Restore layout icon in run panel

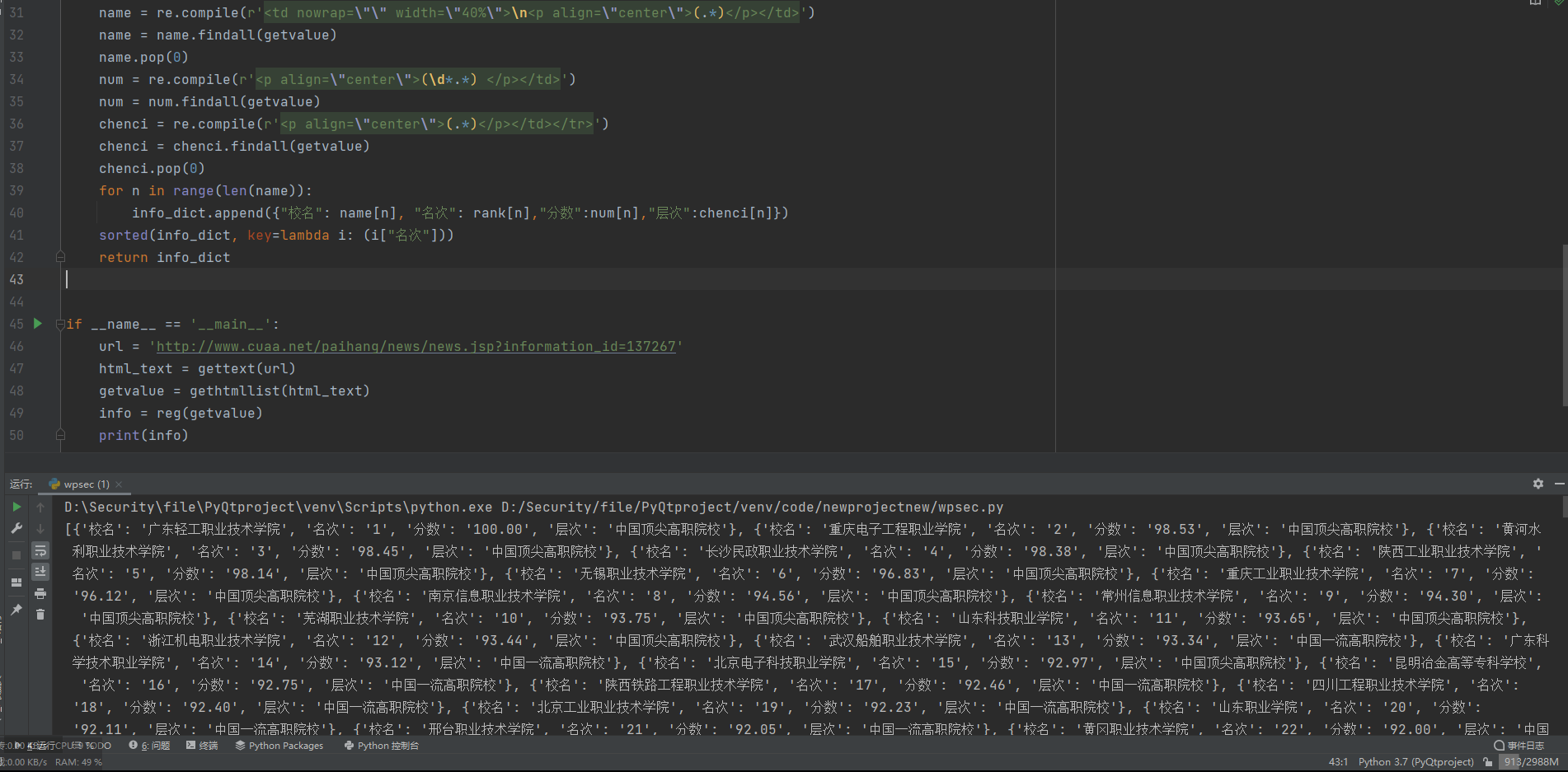pos(16,583)
